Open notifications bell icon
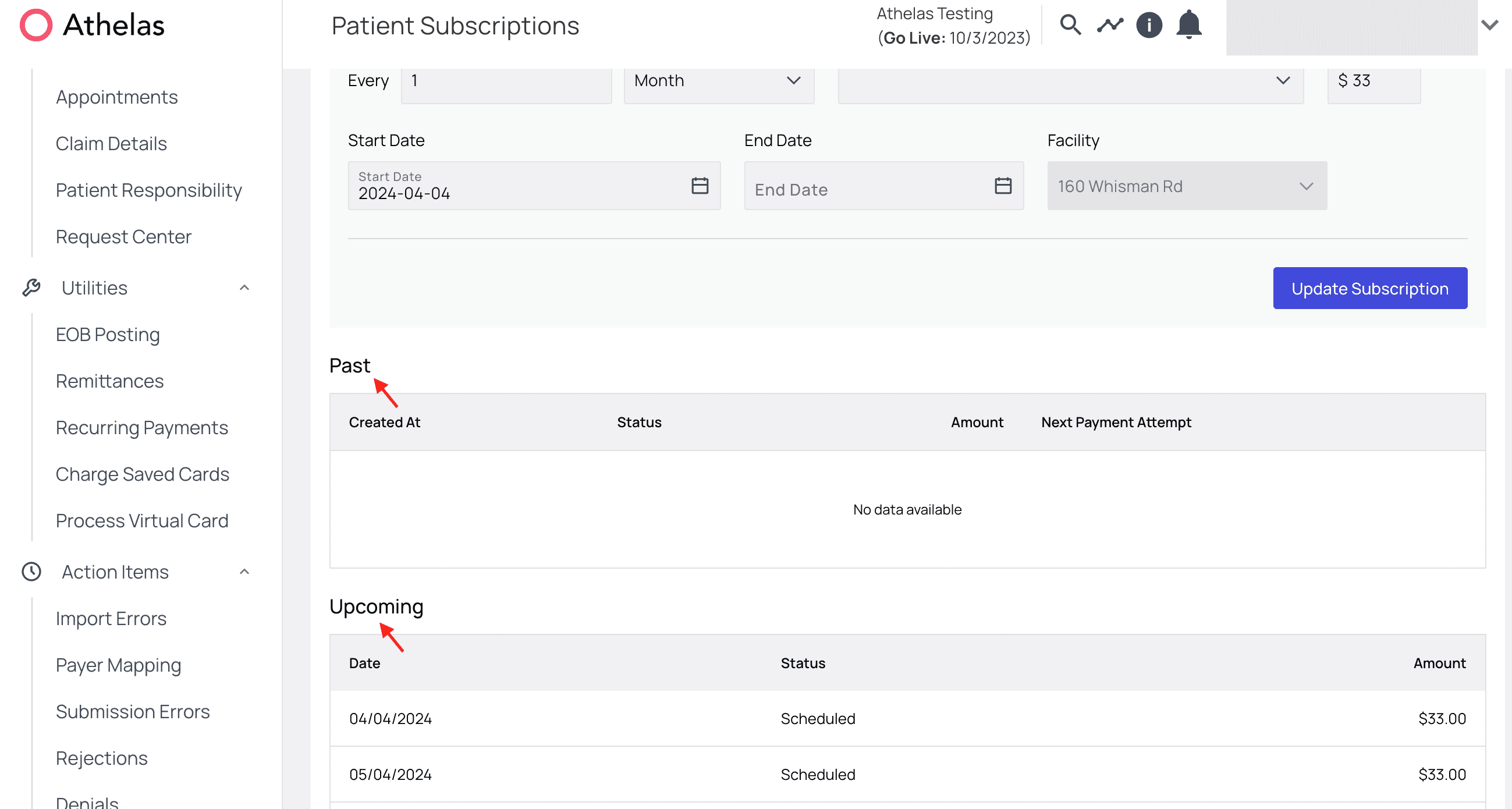This screenshot has height=809, width=1512. click(1188, 25)
